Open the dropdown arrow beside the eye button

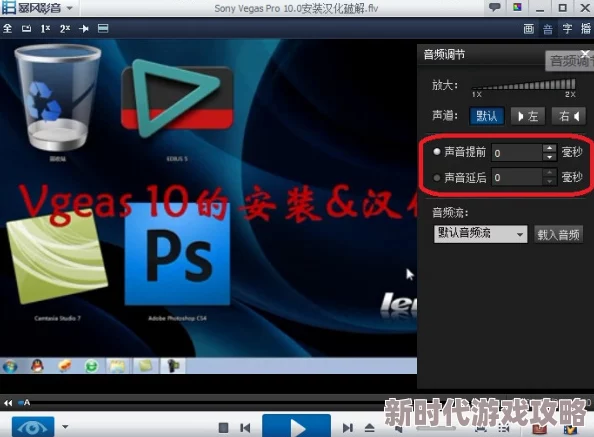(65, 426)
